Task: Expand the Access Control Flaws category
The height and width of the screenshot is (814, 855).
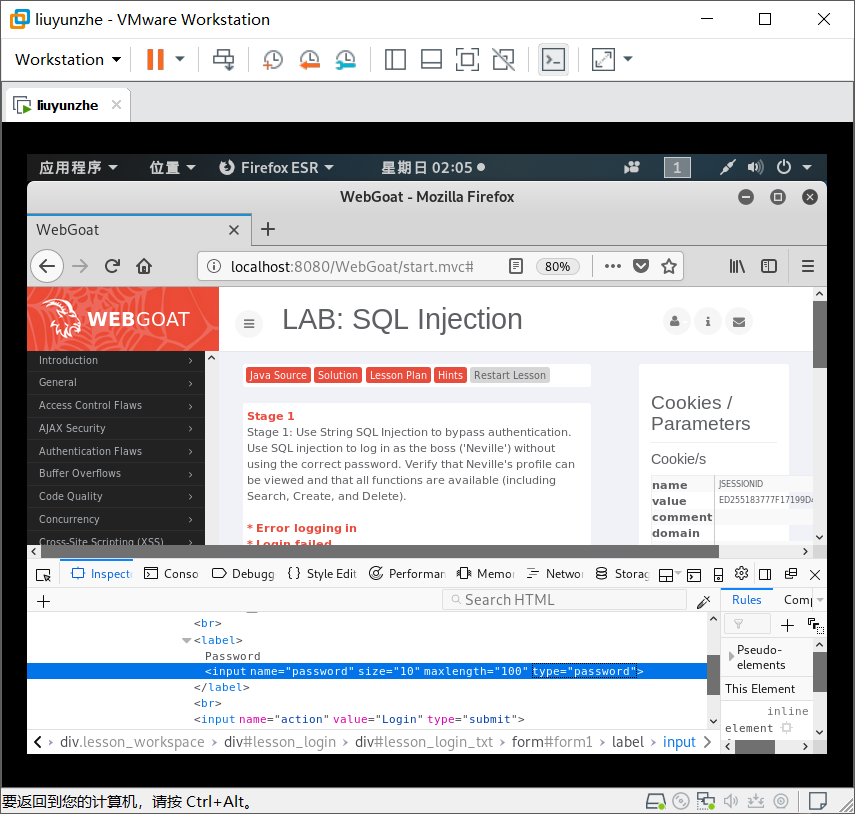Action: click(116, 406)
